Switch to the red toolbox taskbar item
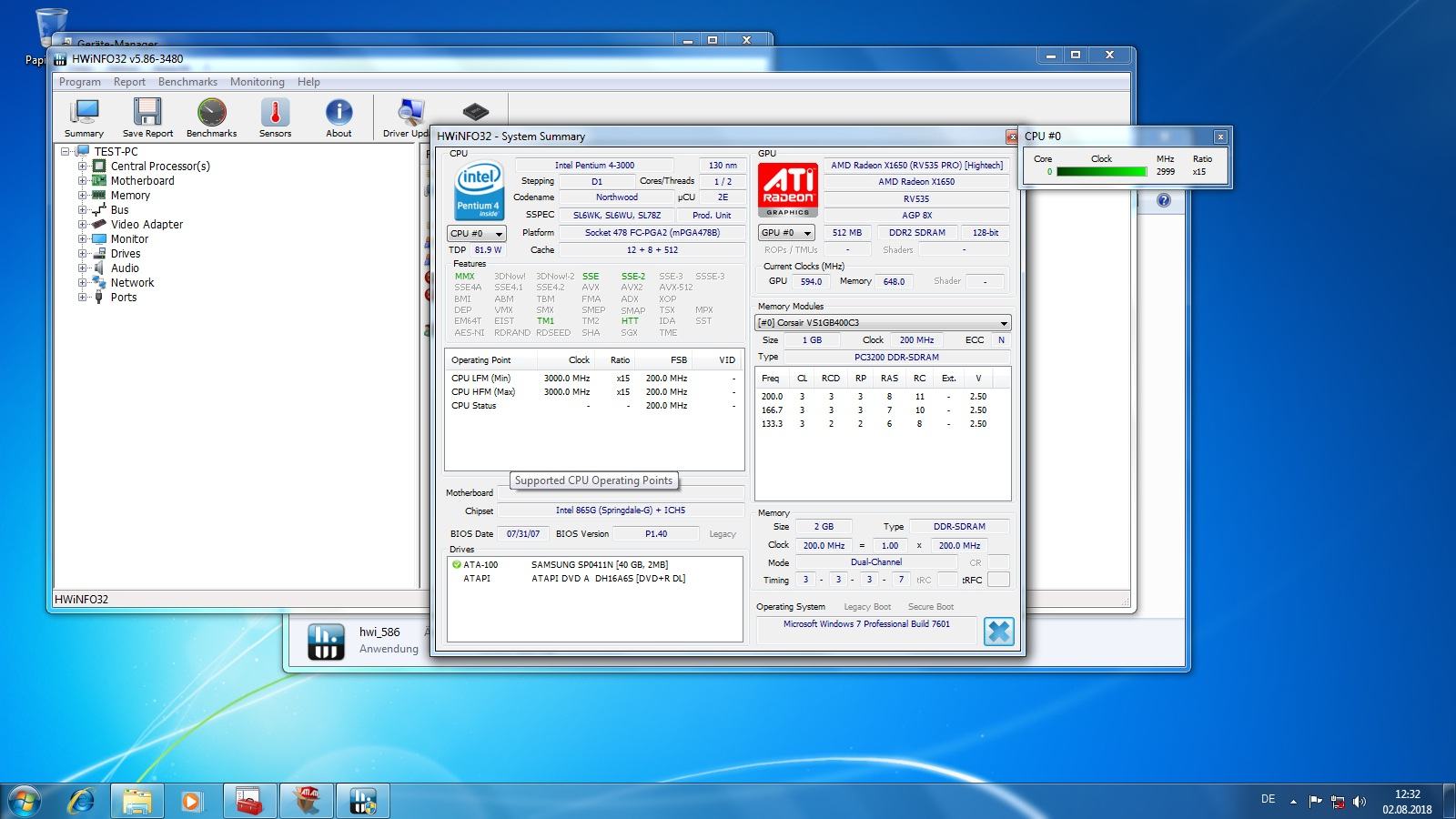The width and height of the screenshot is (1456, 819). [248, 802]
